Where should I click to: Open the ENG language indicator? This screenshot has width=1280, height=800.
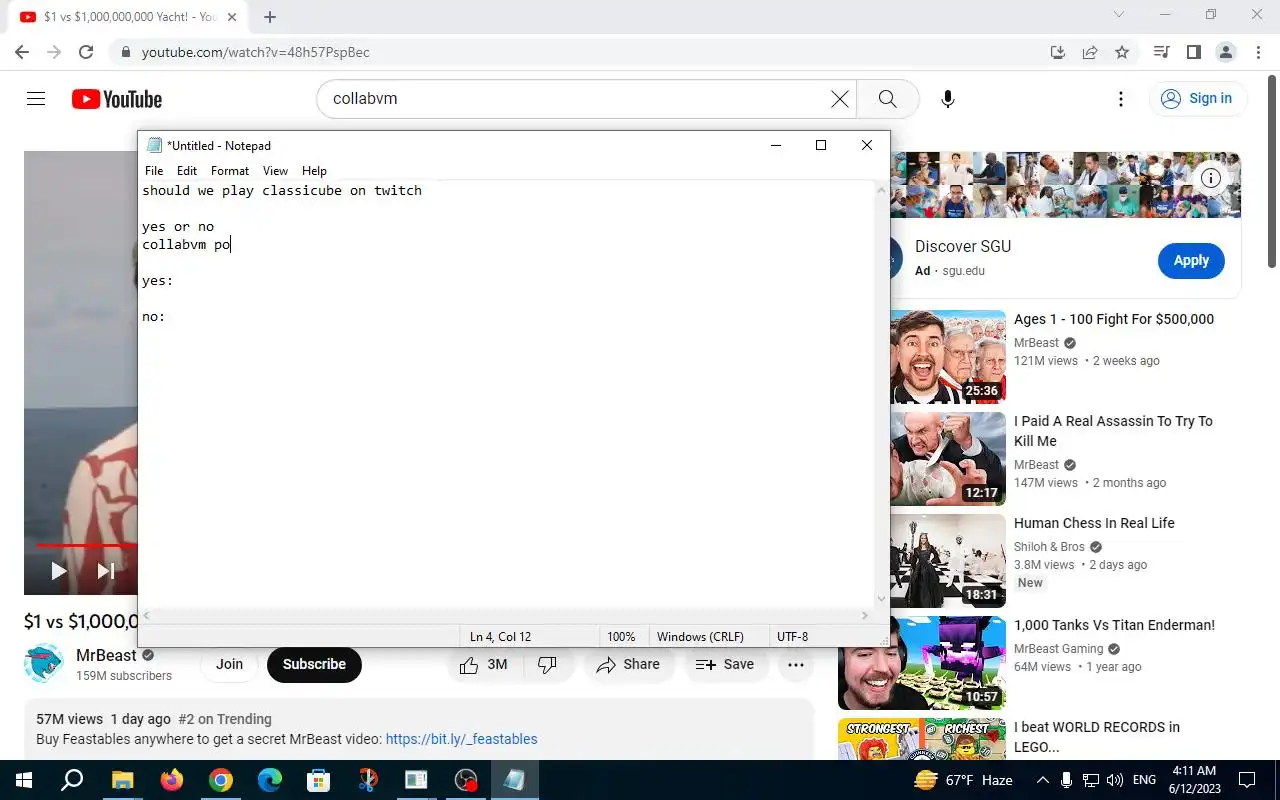coord(1144,780)
